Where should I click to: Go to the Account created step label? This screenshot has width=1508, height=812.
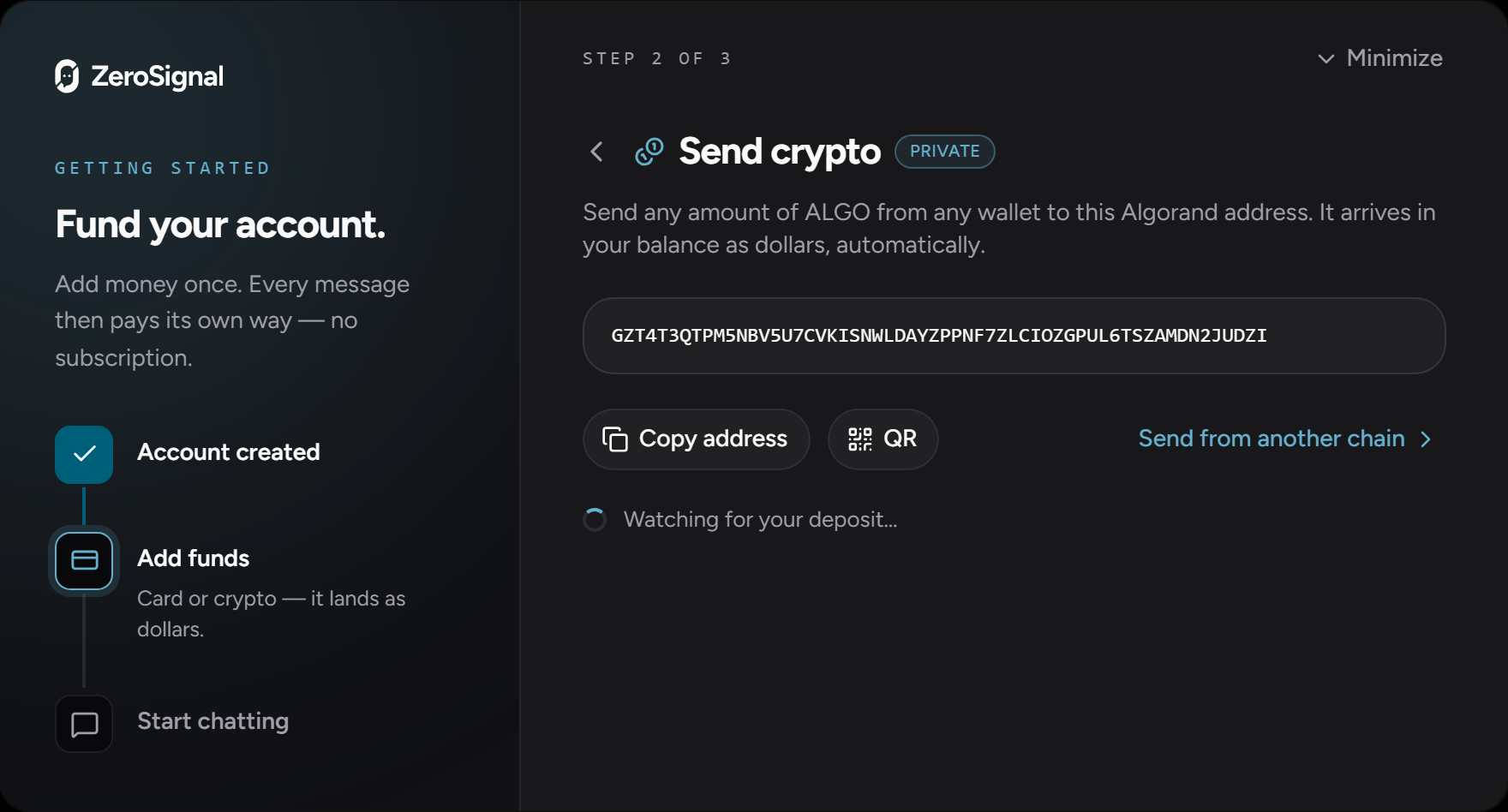click(x=229, y=452)
